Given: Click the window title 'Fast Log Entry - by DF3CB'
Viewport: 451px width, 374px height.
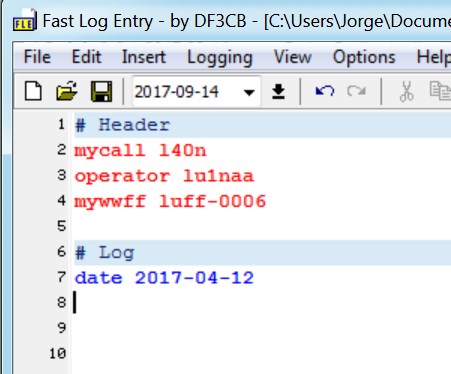Looking at the screenshot, I should [144, 21].
